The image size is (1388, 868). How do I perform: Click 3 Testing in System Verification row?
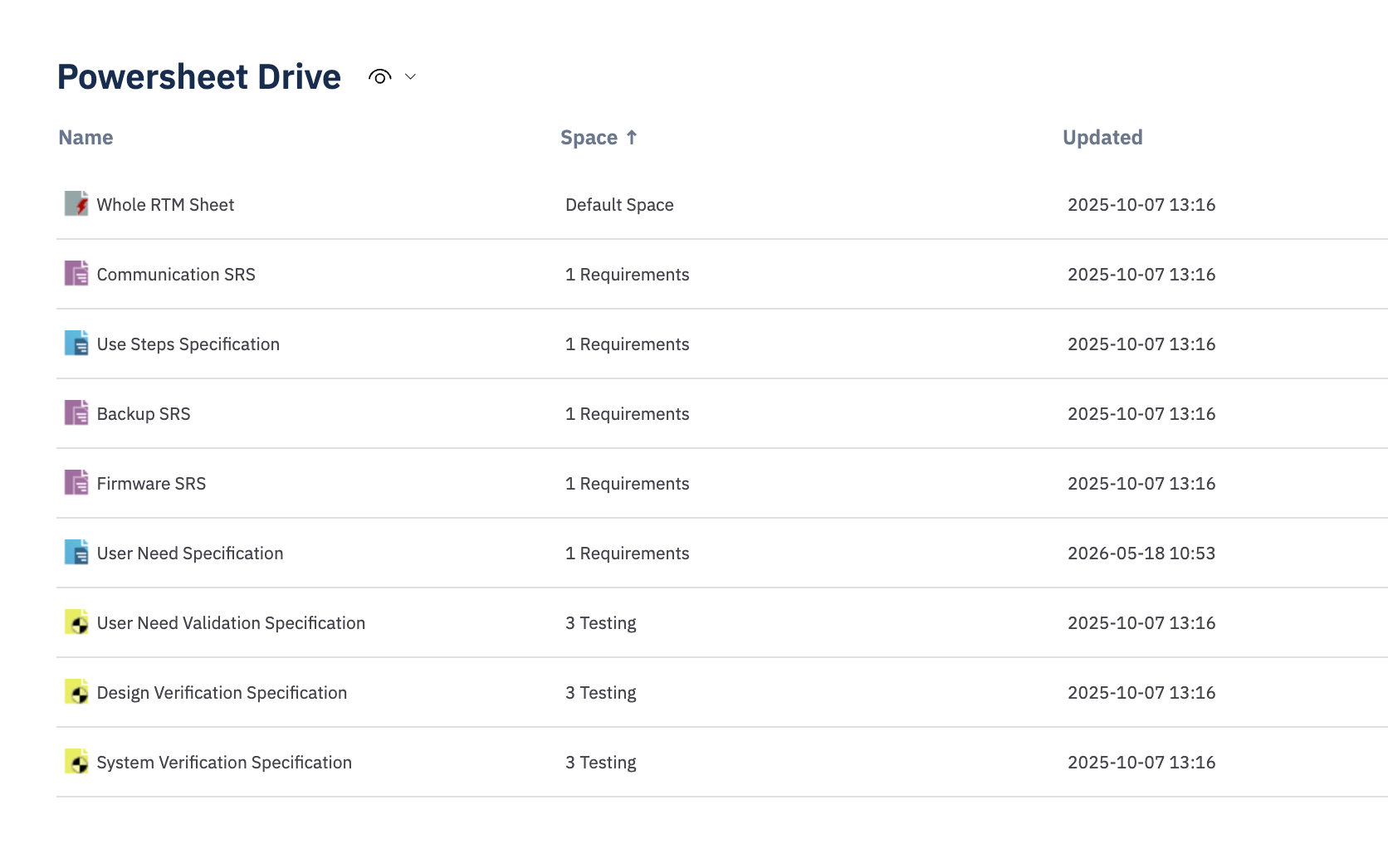pos(600,763)
